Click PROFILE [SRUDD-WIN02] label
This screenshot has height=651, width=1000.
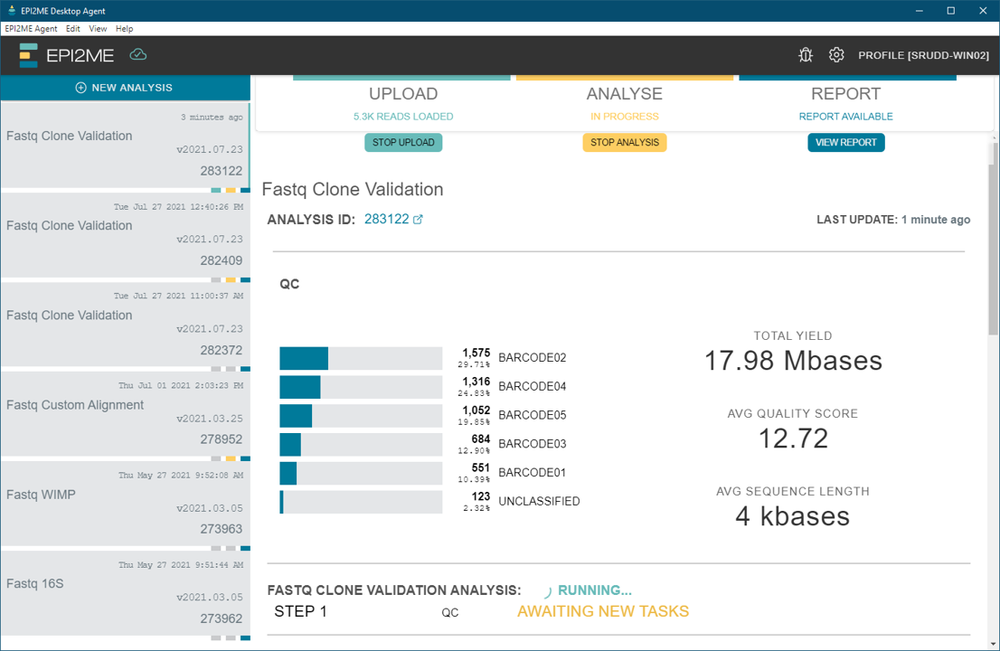[x=923, y=55]
